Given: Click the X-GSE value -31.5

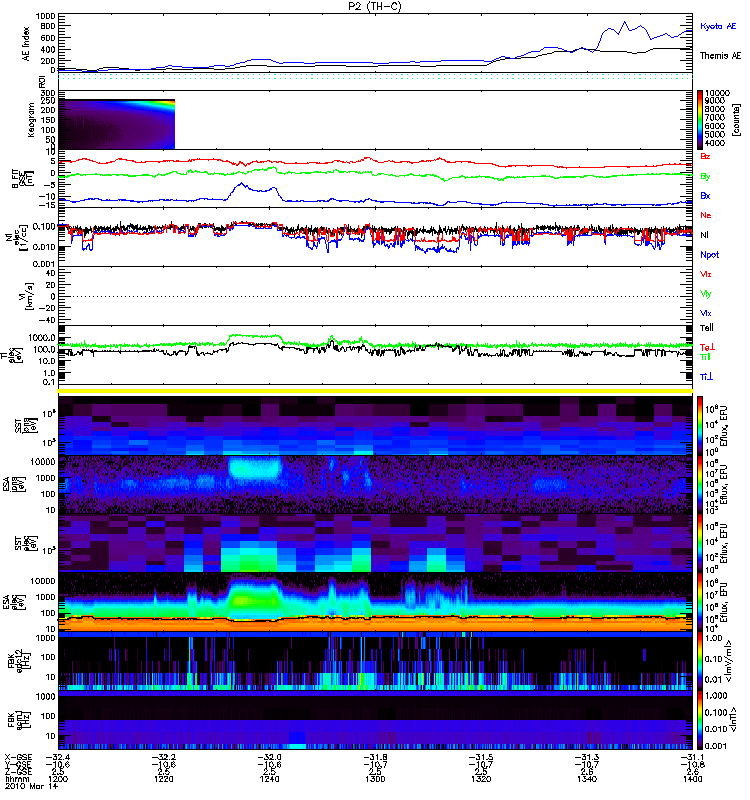Looking at the screenshot, I should (481, 757).
